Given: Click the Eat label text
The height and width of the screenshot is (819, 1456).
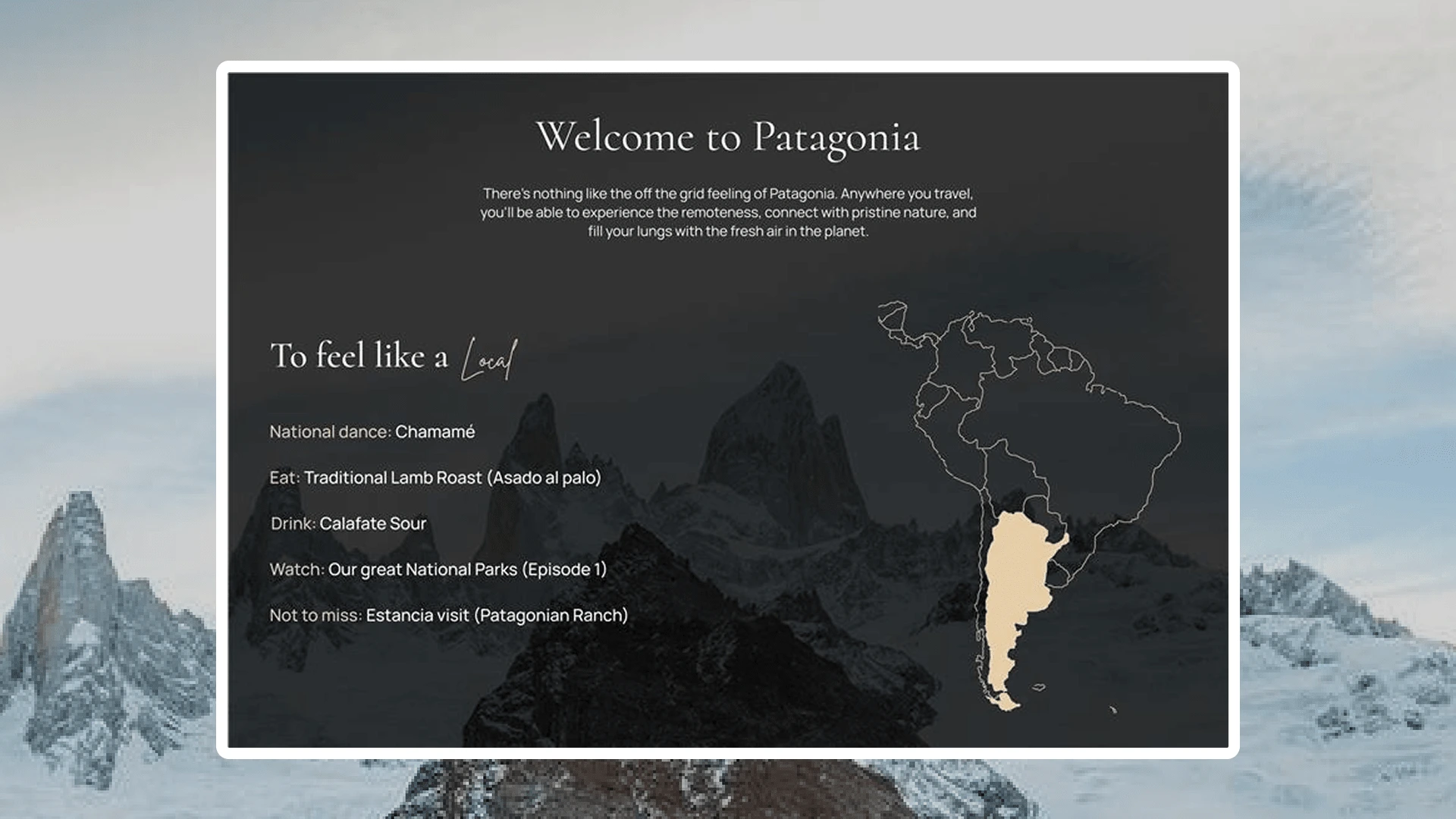Looking at the screenshot, I should click(x=284, y=478).
